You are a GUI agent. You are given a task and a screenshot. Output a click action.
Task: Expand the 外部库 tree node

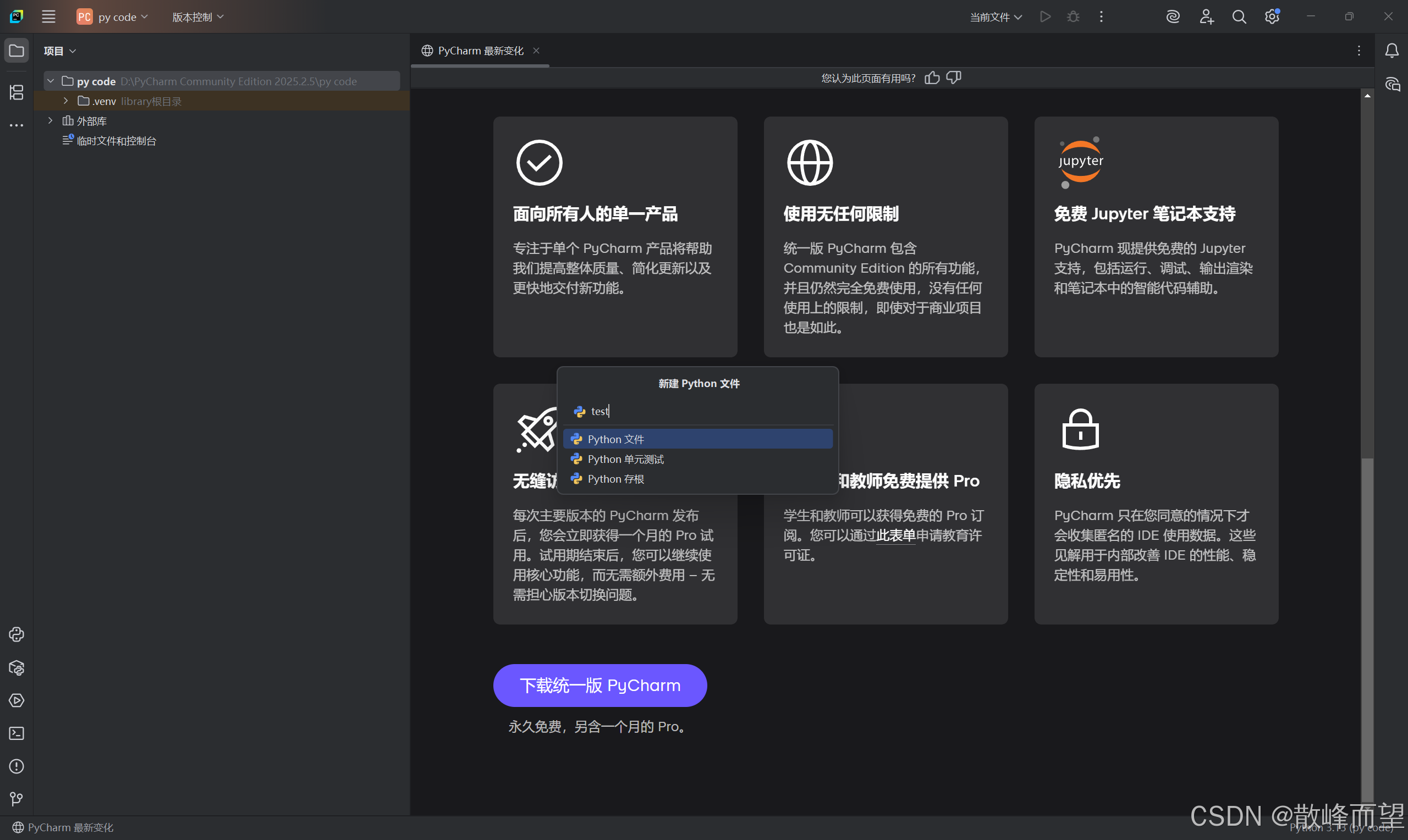(x=50, y=120)
